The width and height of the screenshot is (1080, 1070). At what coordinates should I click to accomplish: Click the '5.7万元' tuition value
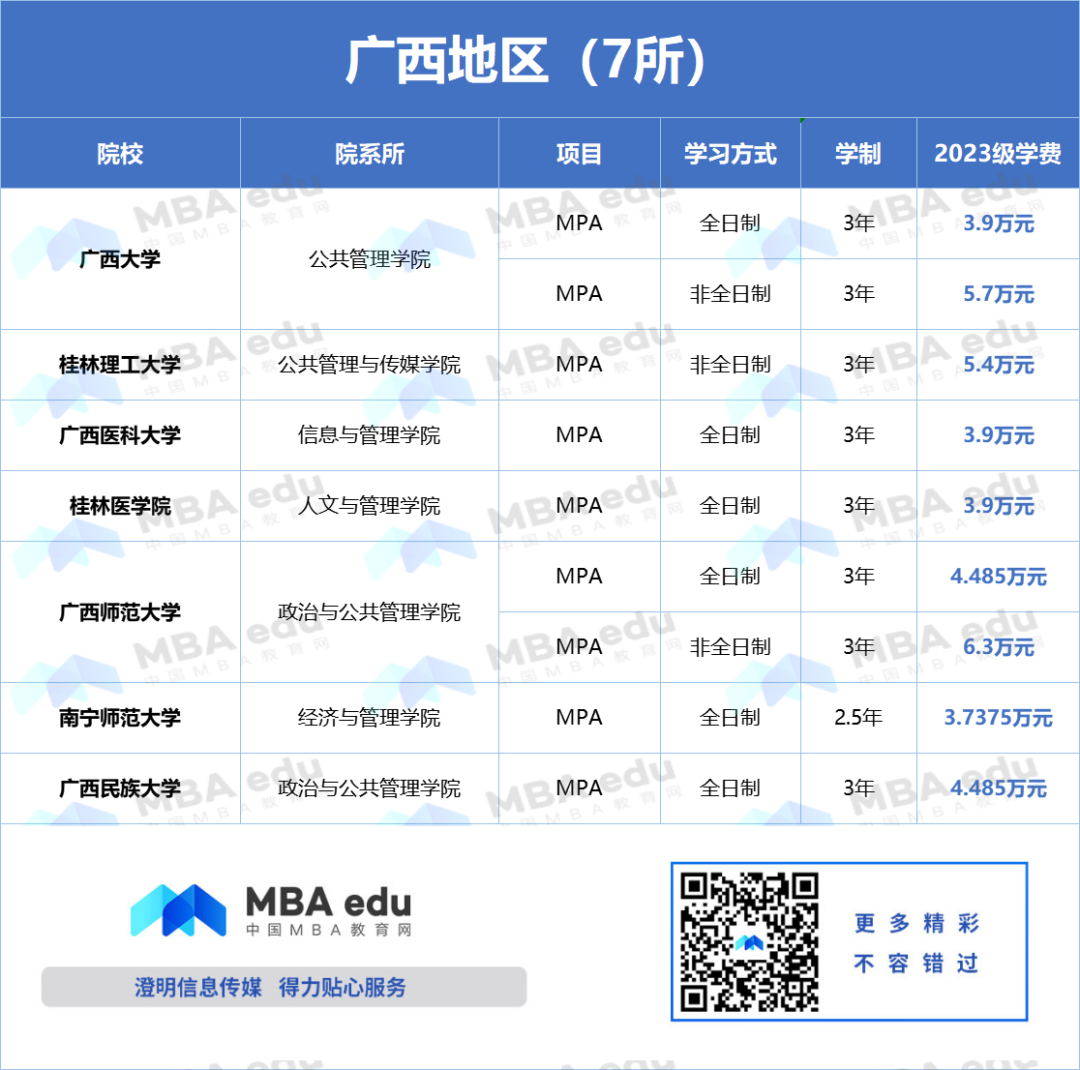point(998,294)
